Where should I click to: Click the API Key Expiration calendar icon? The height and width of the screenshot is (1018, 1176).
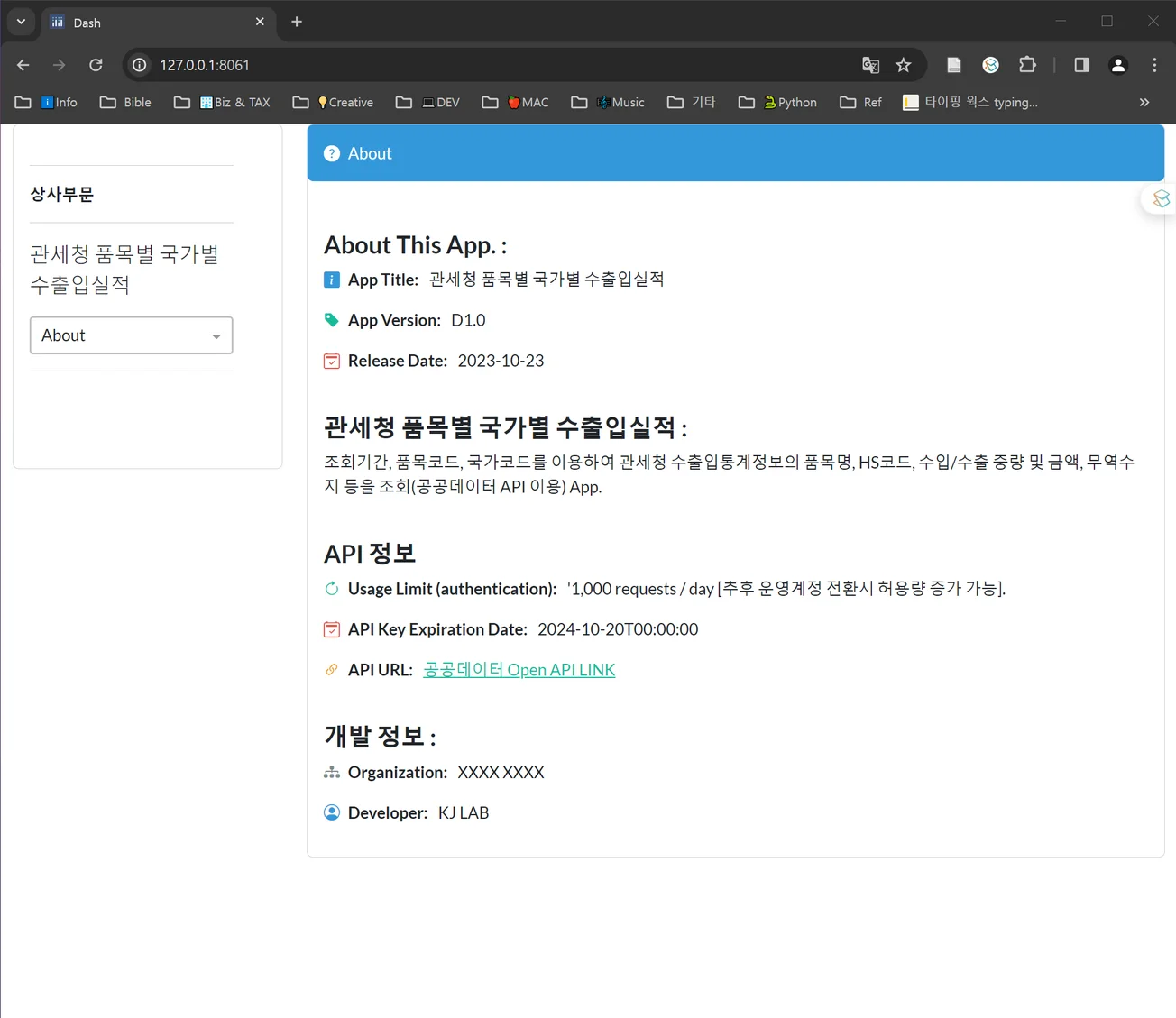point(332,629)
